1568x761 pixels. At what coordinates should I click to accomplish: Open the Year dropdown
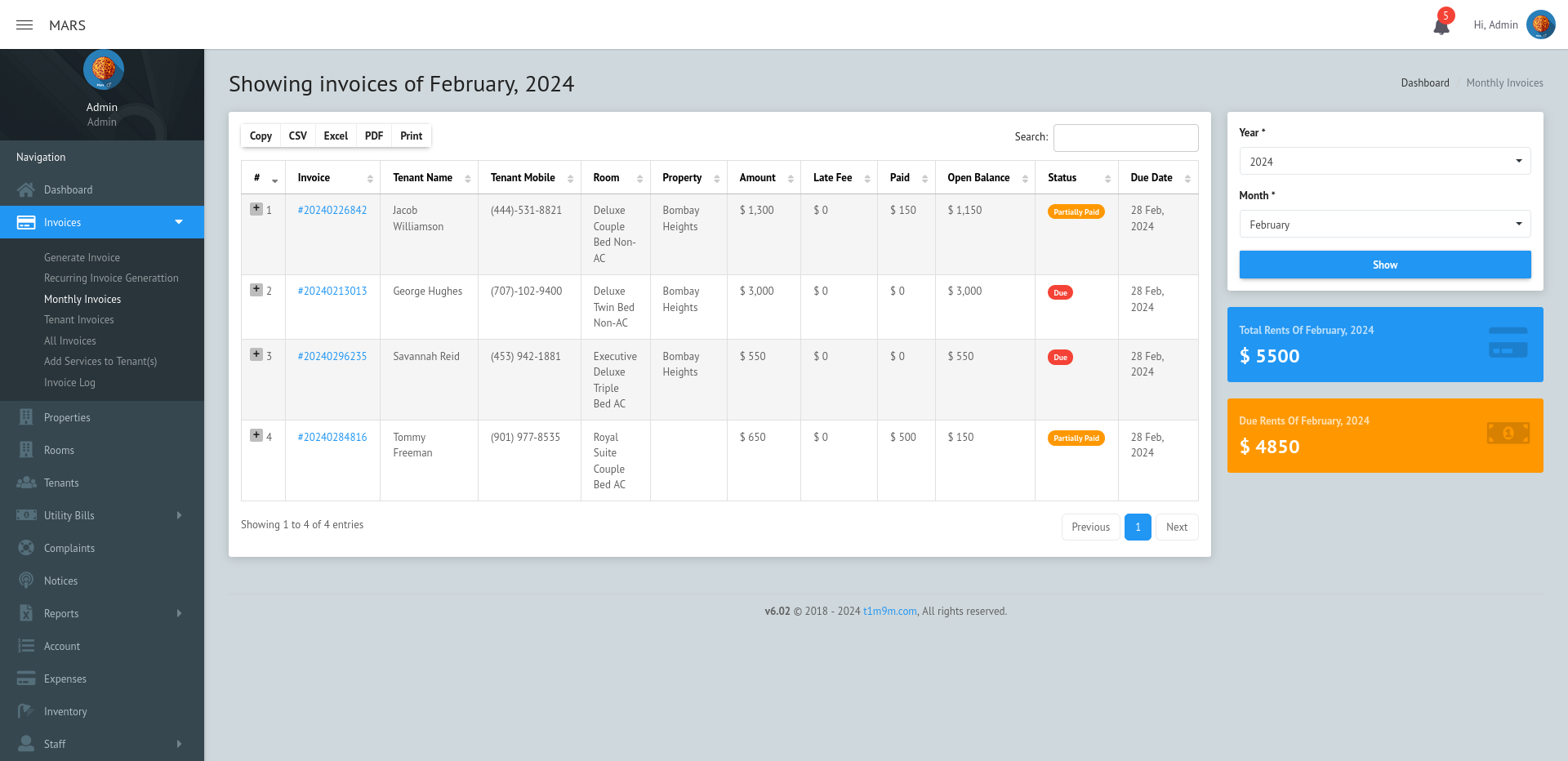1384,162
